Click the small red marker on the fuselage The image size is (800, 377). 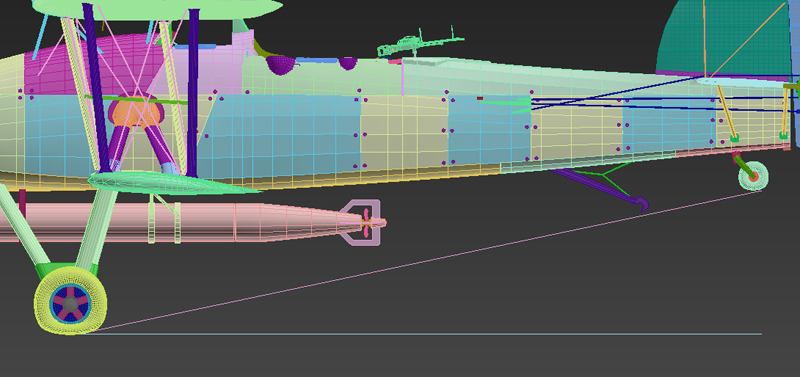tap(480, 98)
